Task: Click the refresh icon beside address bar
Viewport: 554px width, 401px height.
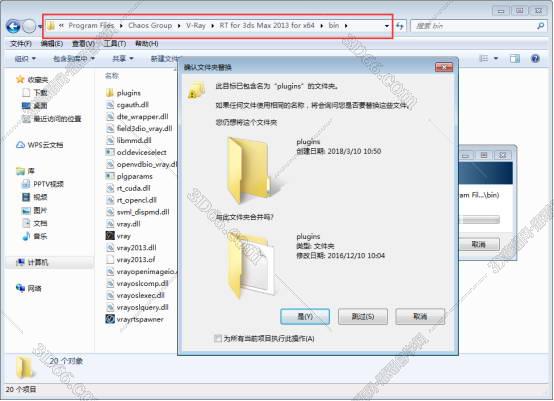Action: pyautogui.click(x=400, y=26)
